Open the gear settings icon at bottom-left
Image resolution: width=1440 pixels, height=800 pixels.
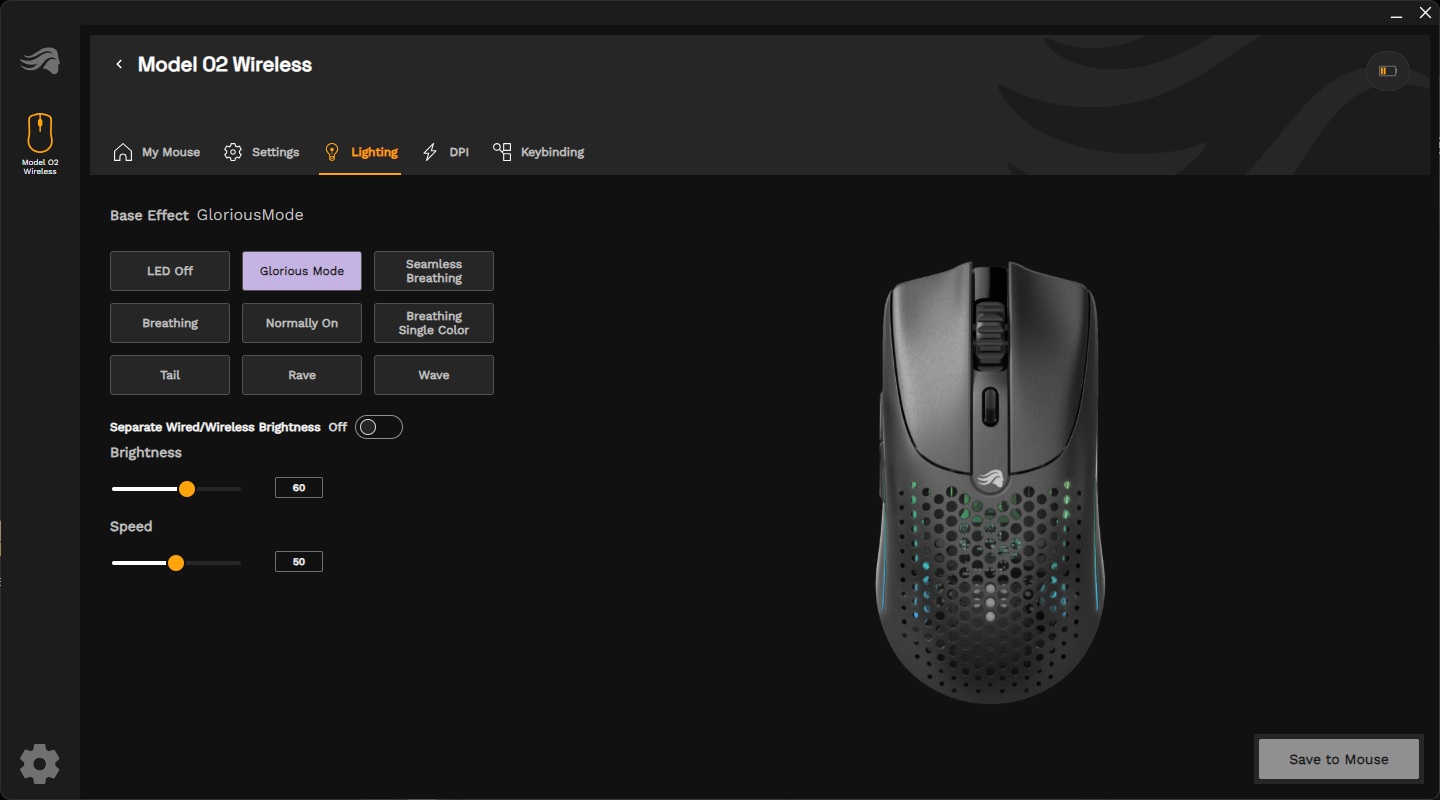tap(40, 764)
